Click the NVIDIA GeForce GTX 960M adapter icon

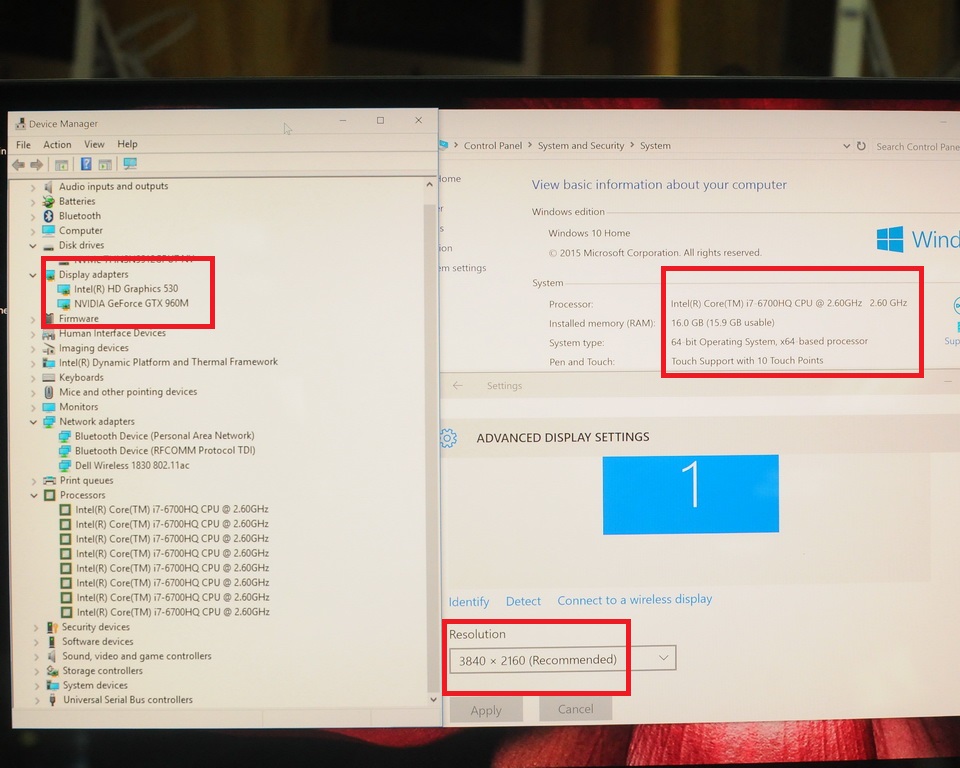[x=64, y=304]
